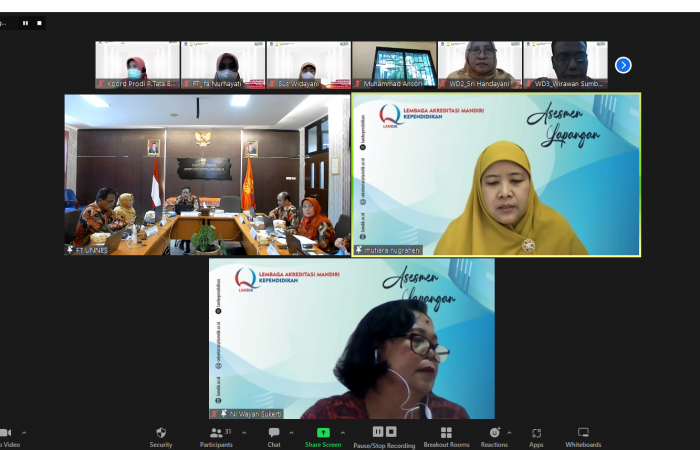
Task: Select mutiara nugraheni's highlighted video tile
Action: point(496,175)
